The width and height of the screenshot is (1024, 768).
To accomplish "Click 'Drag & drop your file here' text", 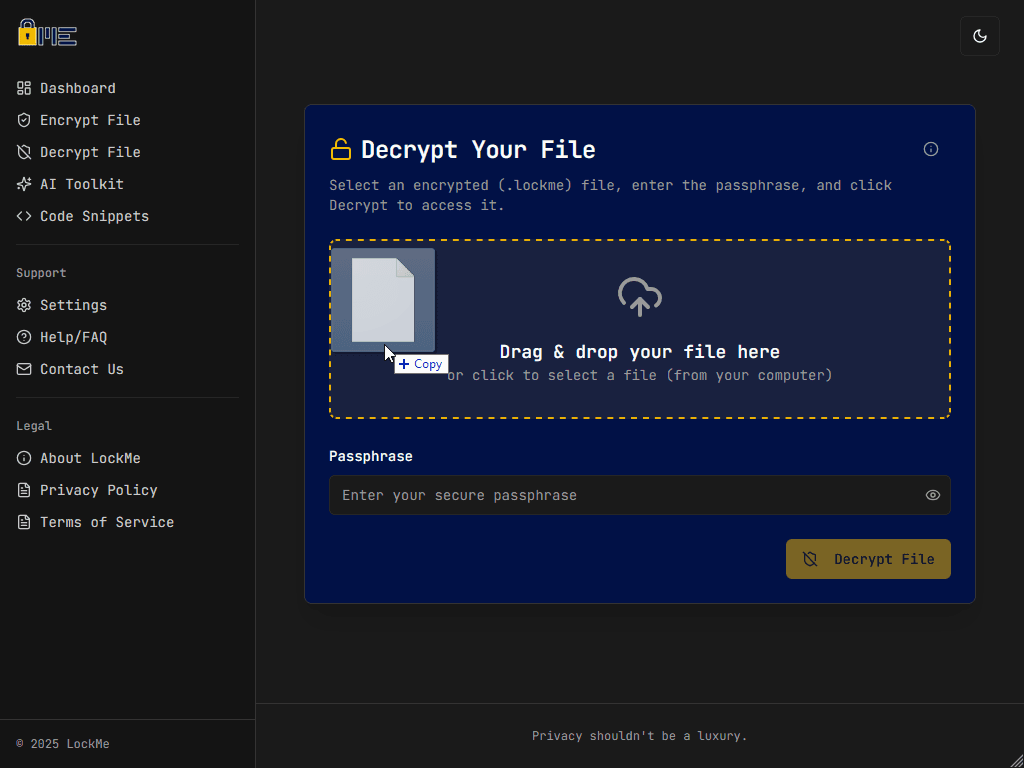I will point(640,352).
